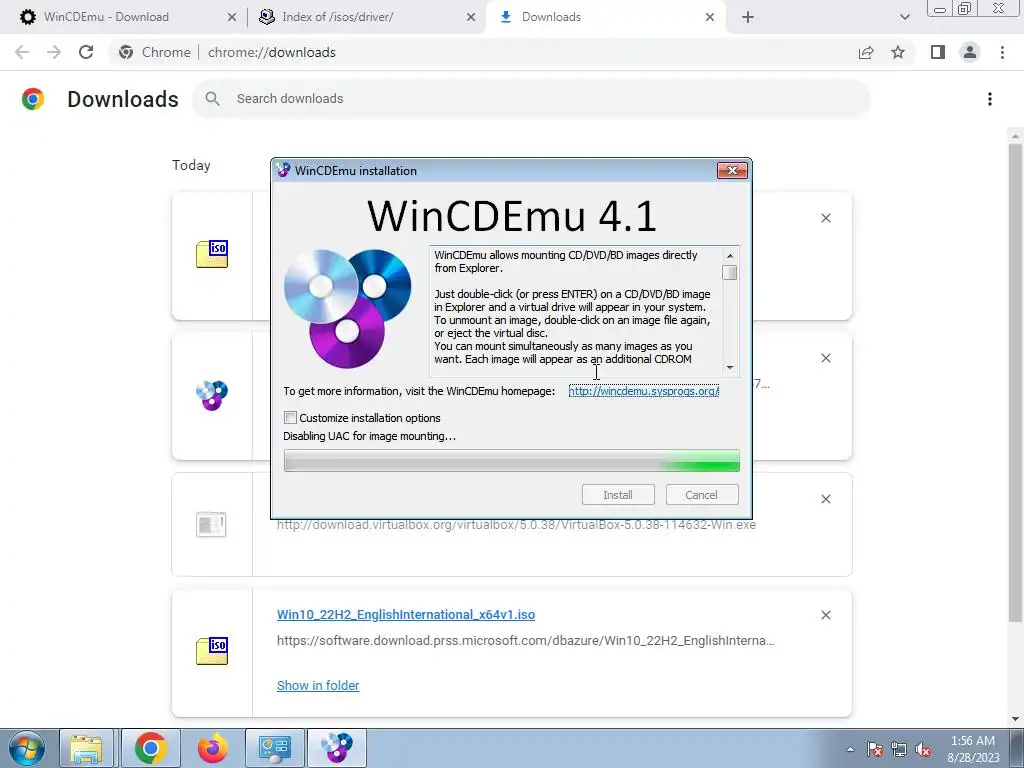Viewport: 1024px width, 768px height.
Task: Remove the first iso download from list
Action: tap(825, 218)
